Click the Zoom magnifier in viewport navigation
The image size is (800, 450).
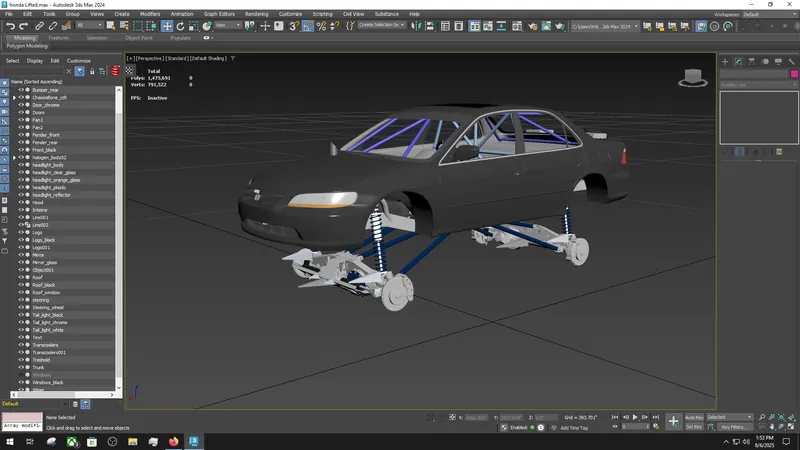pos(762,417)
